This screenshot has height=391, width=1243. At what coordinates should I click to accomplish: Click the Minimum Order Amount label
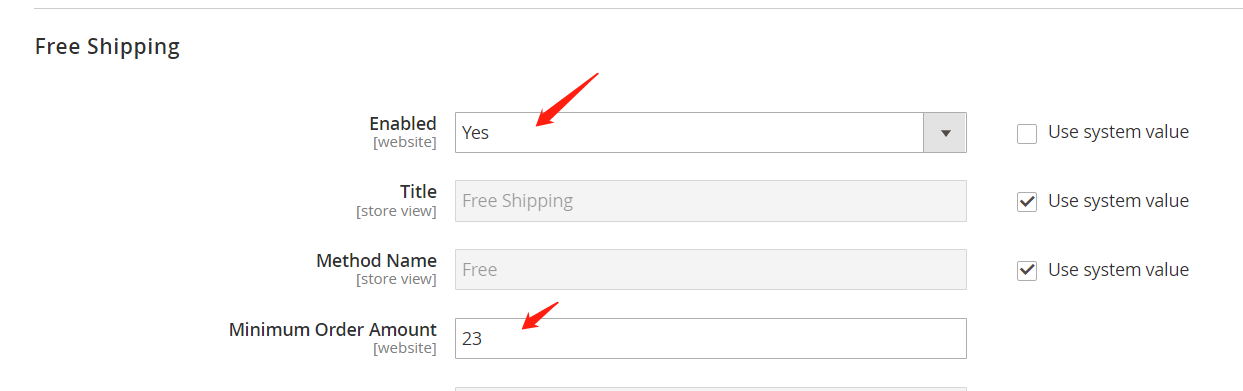tap(333, 329)
